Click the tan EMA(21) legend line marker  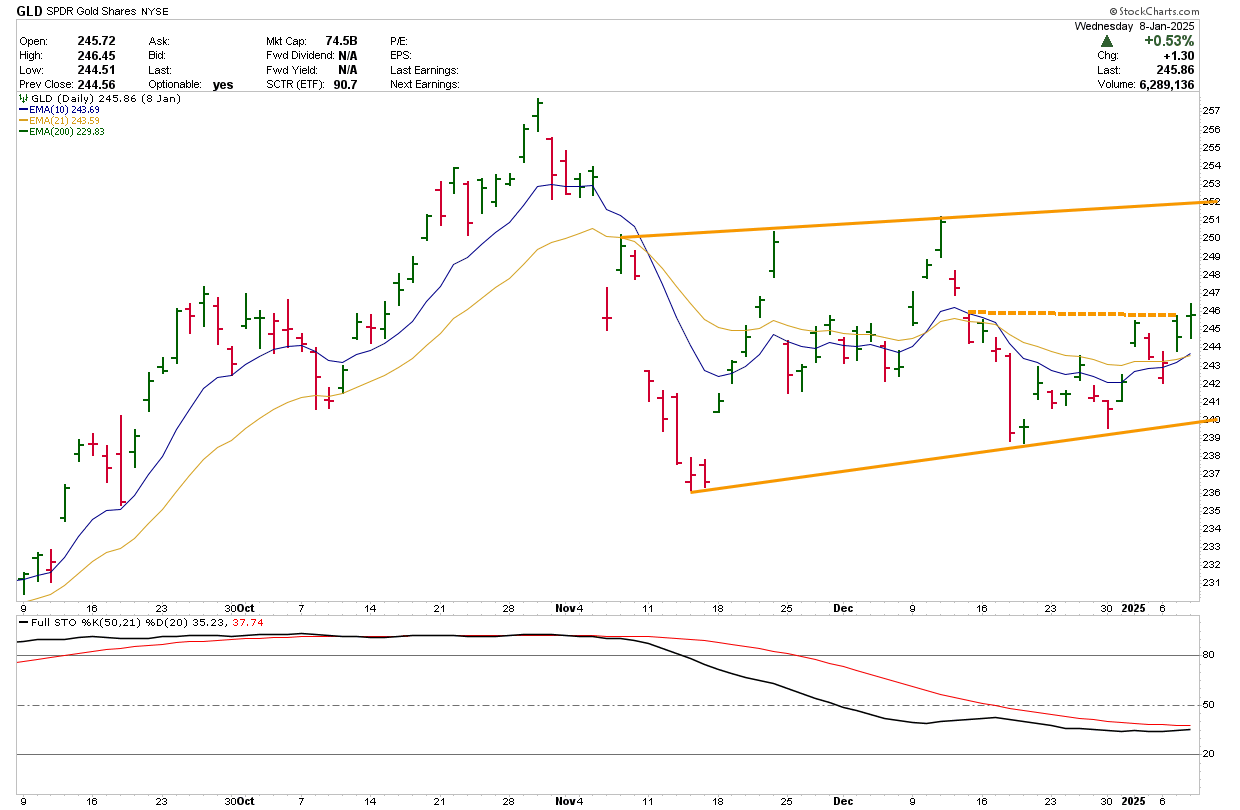point(23,121)
